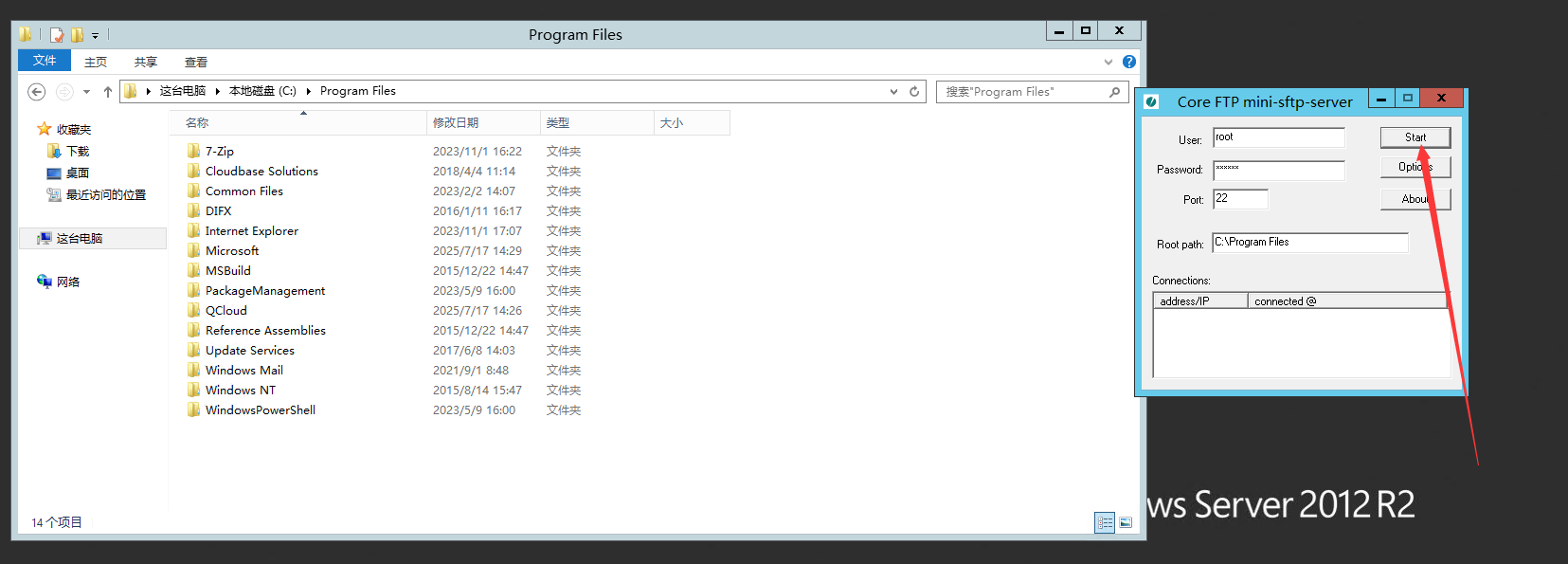
Task: Click the 7-Zip folder icon
Action: coord(194,151)
